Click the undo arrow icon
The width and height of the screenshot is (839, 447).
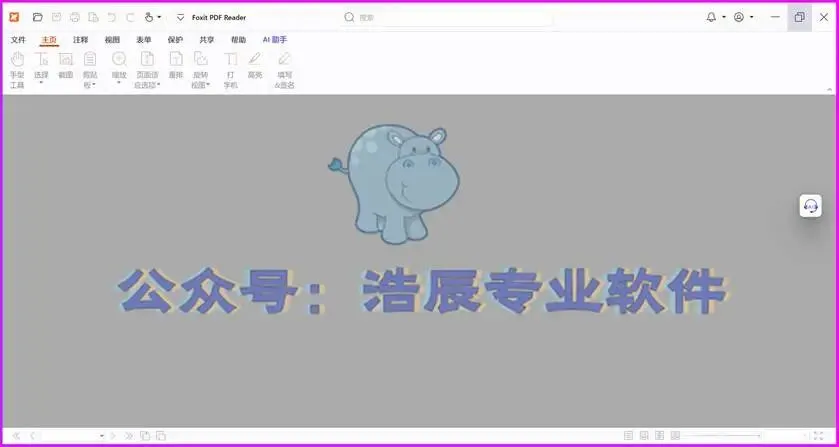(x=111, y=17)
